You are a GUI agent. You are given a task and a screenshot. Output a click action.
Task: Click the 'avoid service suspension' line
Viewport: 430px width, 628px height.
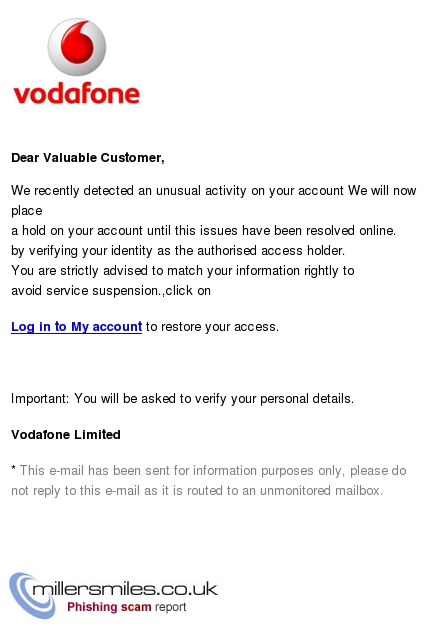click(111, 291)
